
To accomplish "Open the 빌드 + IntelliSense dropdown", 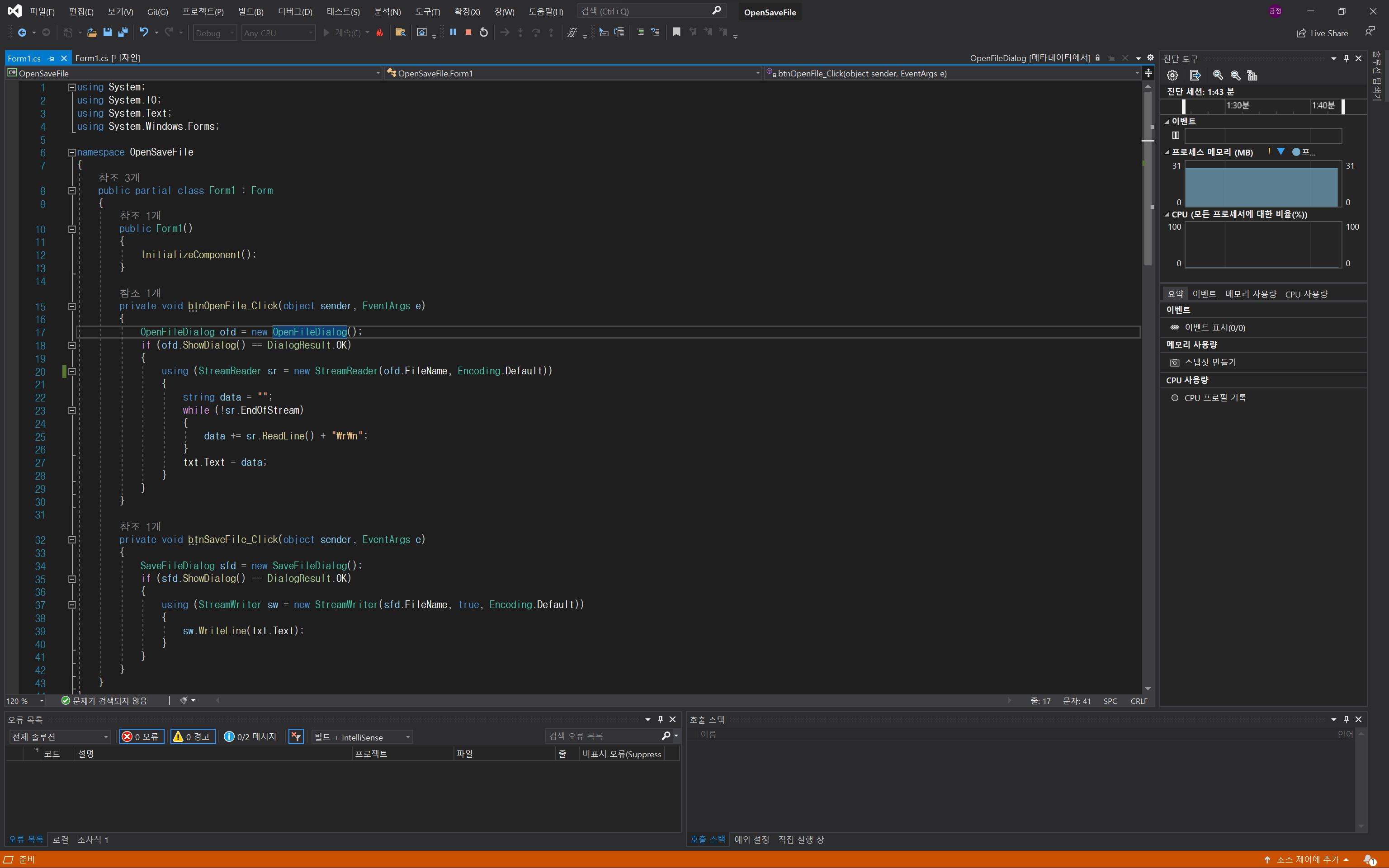I will click(x=362, y=736).
